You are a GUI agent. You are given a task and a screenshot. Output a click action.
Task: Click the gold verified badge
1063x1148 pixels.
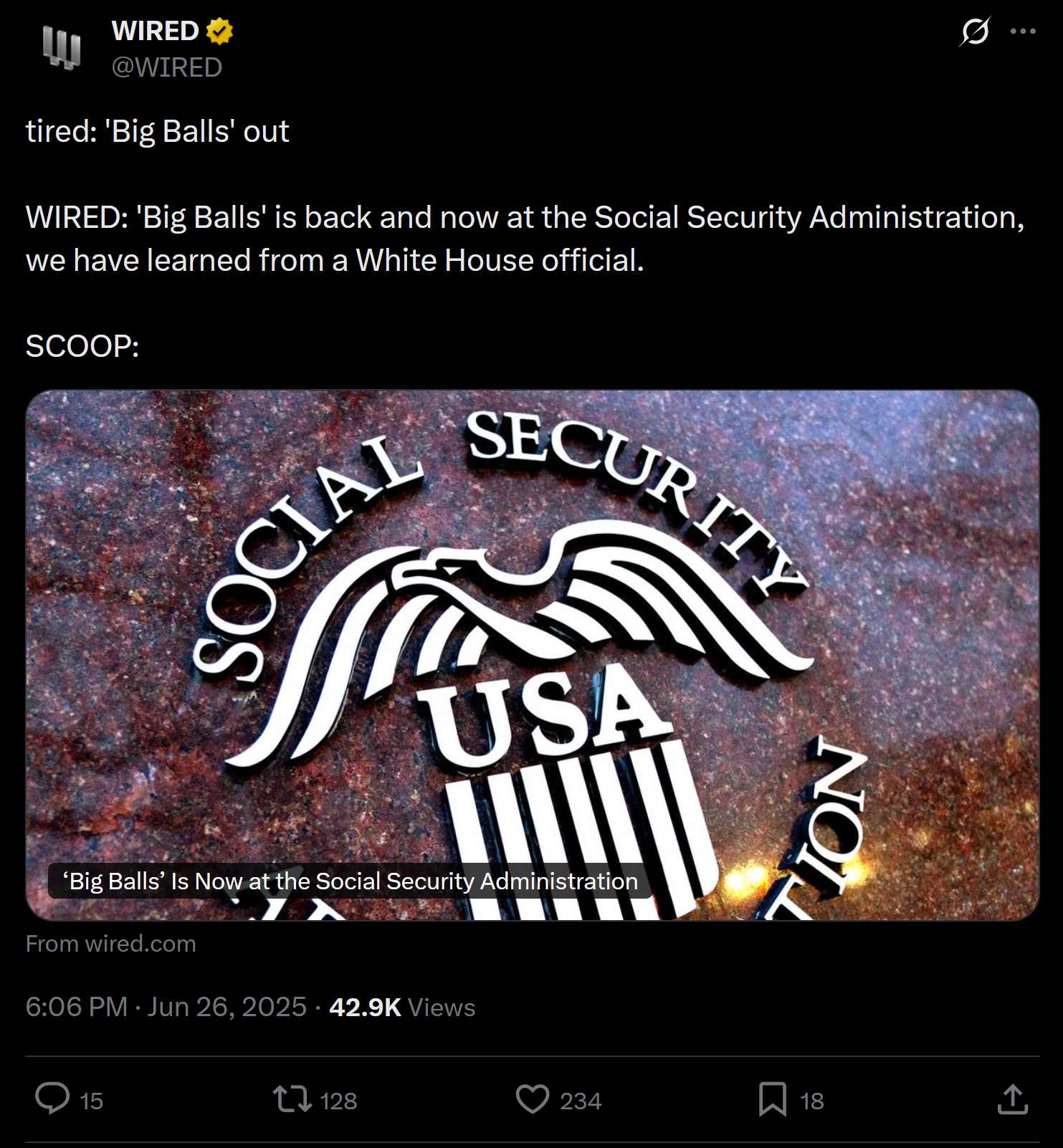tap(219, 32)
